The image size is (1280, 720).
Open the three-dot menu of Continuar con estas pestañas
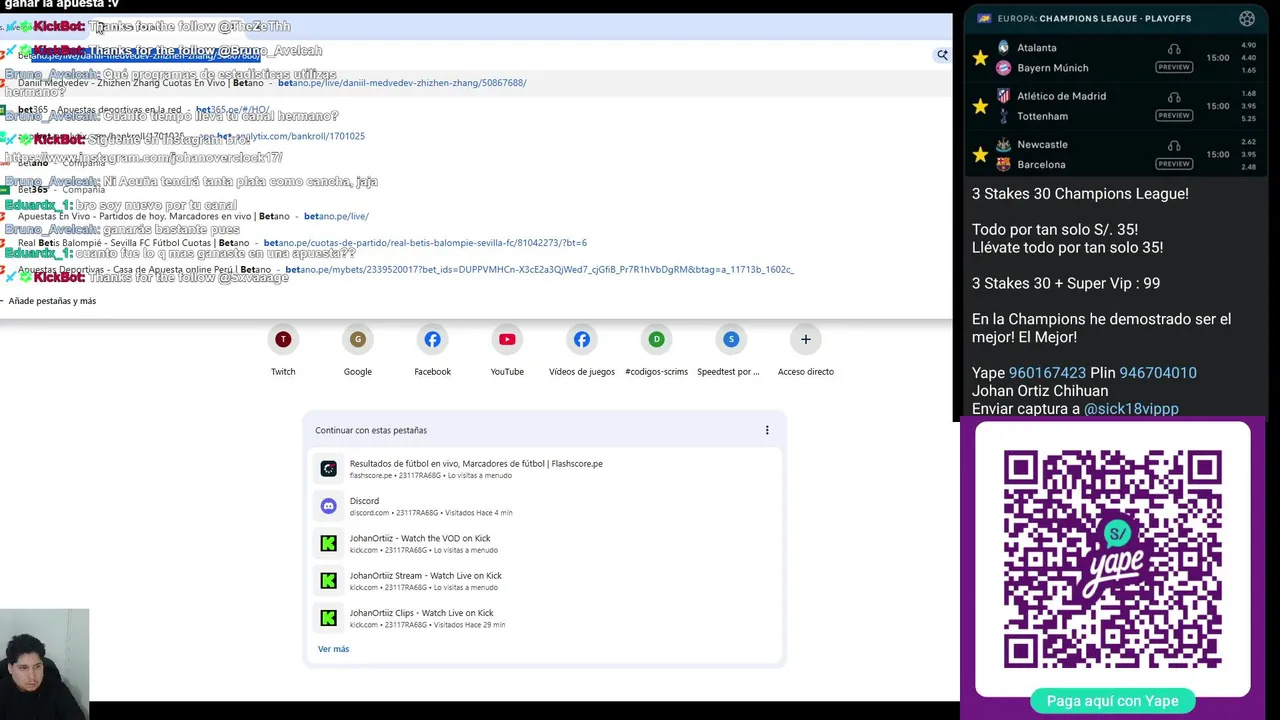(x=767, y=430)
